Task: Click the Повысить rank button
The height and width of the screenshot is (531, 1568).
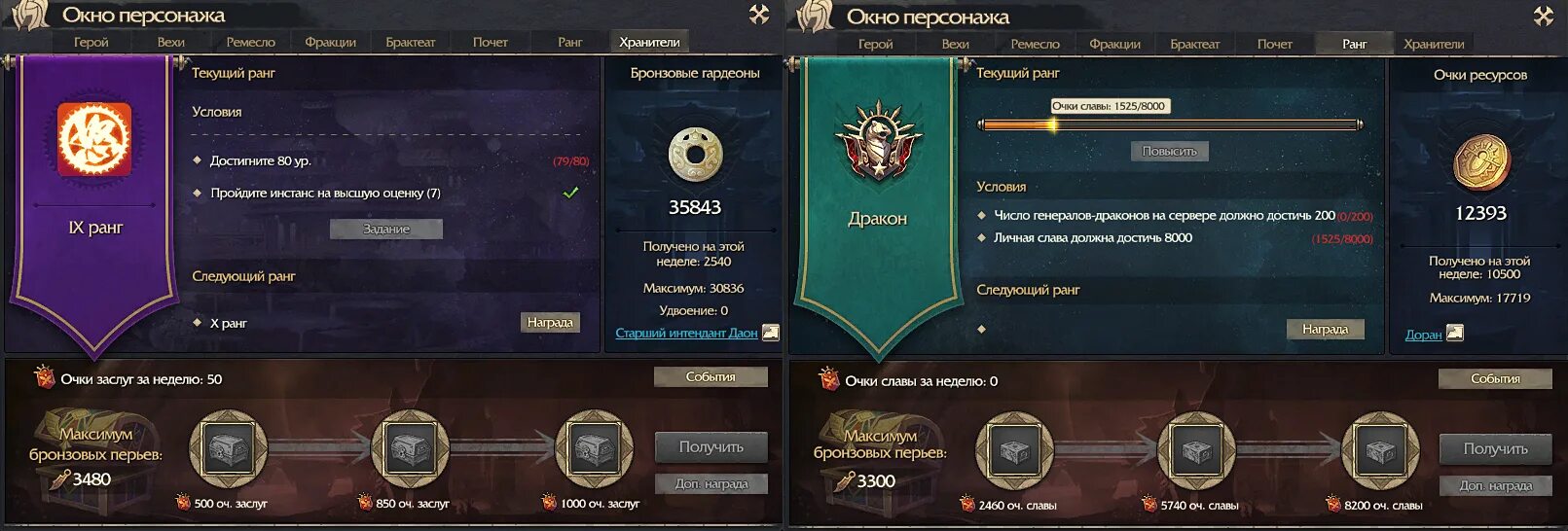Action: (1170, 151)
